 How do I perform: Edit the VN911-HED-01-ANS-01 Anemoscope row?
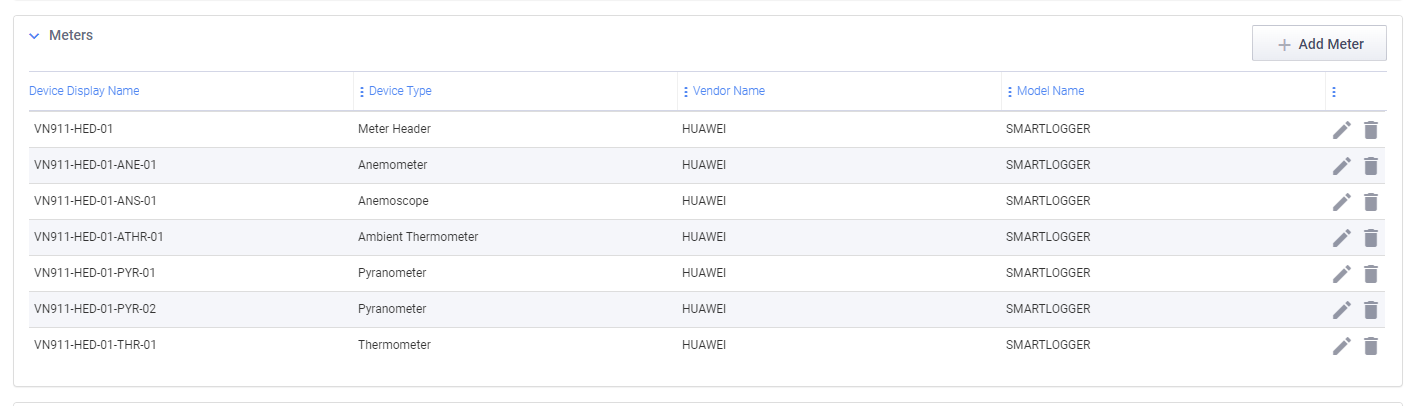(x=1341, y=202)
